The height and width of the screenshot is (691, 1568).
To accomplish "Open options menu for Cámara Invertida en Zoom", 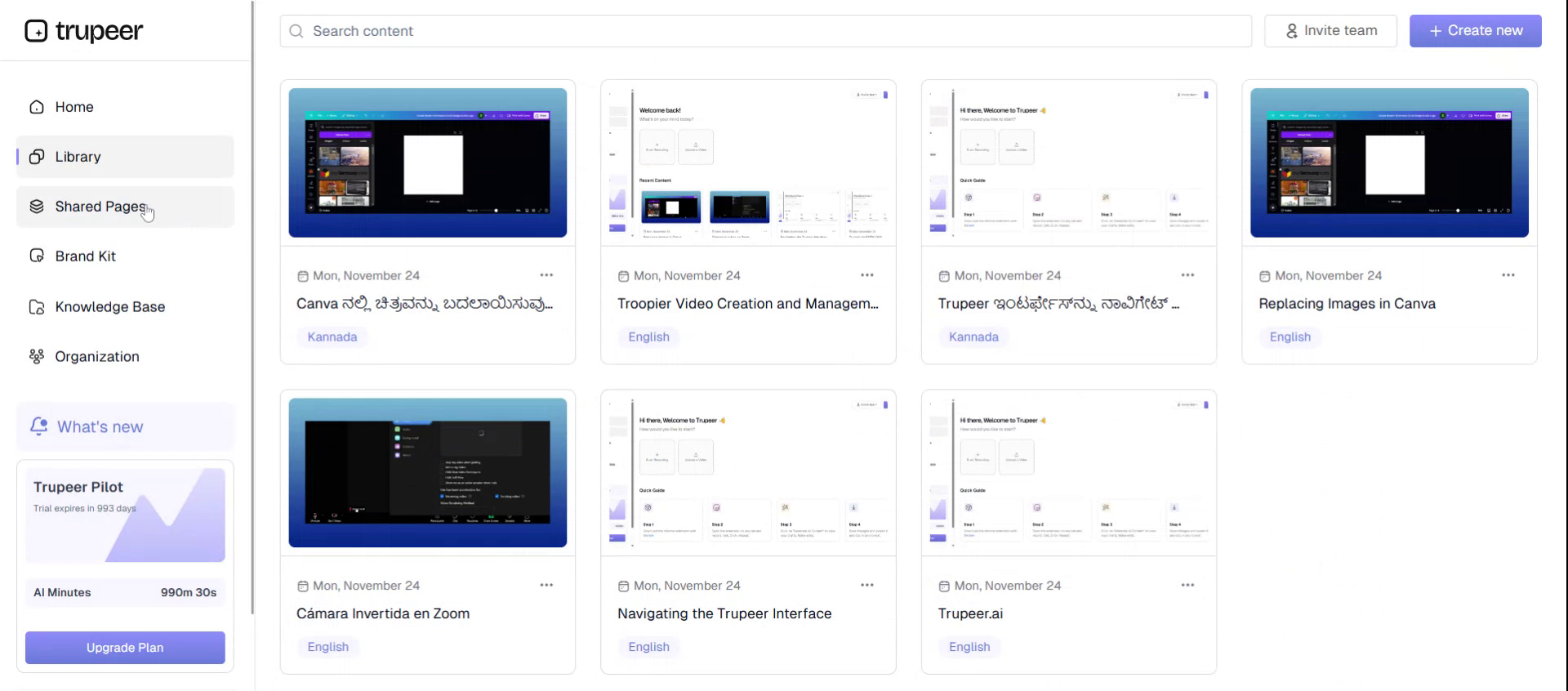I will [546, 585].
